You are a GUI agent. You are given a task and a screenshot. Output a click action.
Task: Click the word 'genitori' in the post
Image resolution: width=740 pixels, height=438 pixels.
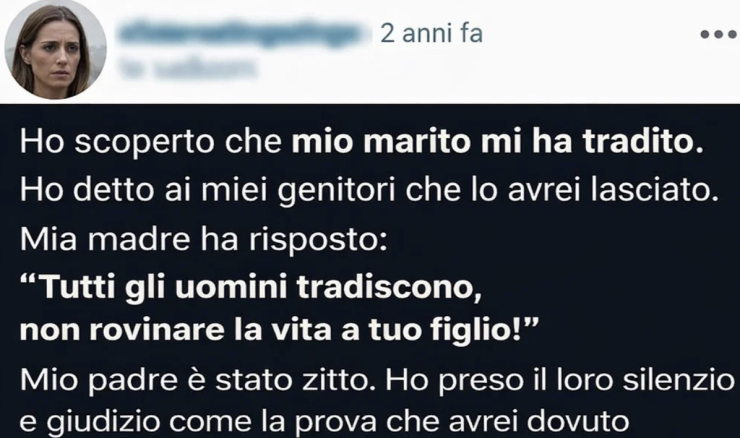tap(336, 191)
